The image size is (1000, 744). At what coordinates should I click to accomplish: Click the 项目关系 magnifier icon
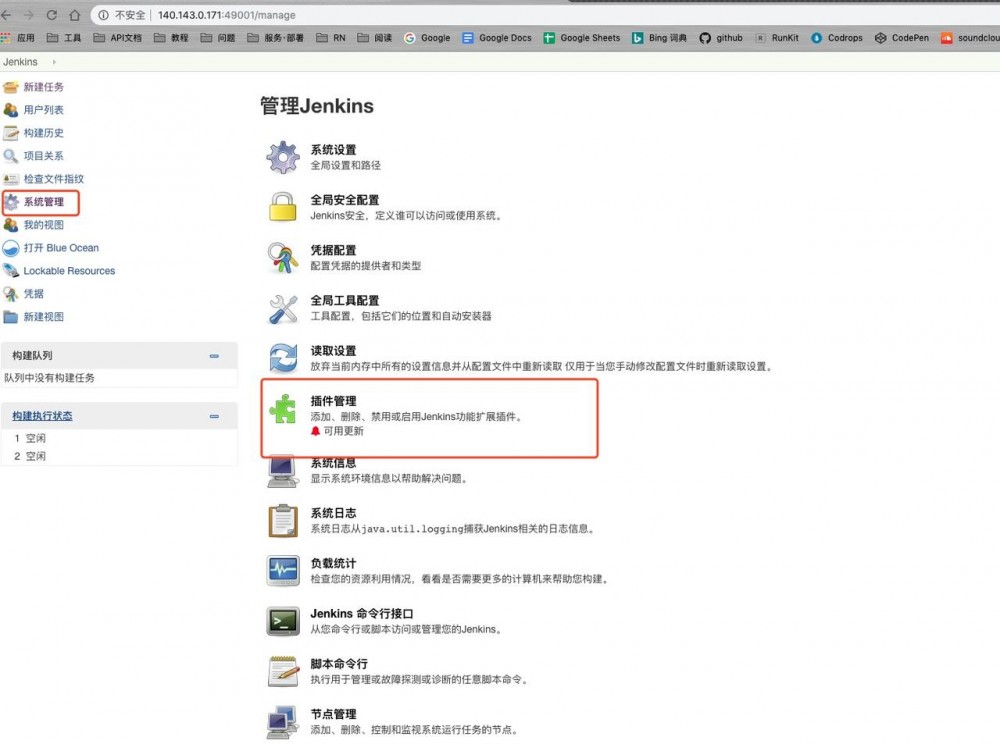click(11, 156)
